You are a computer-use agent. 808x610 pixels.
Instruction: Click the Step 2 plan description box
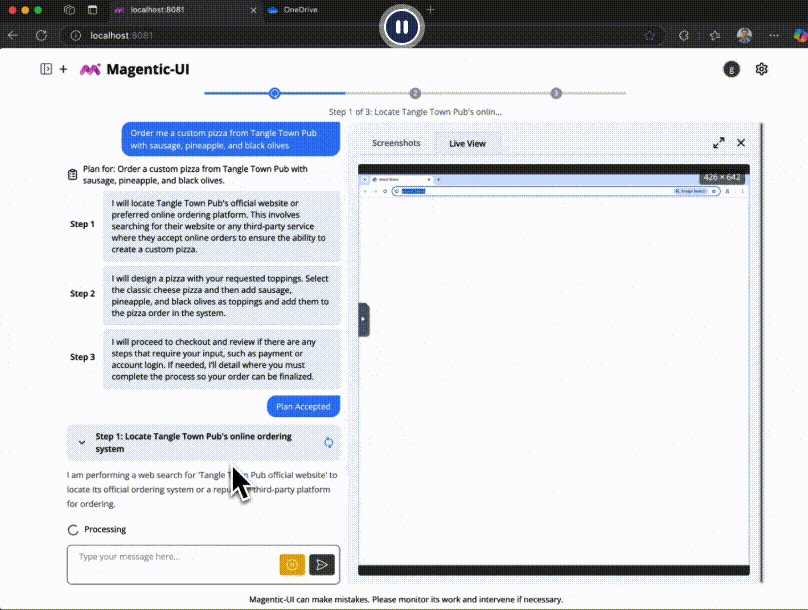pyautogui.click(x=222, y=296)
